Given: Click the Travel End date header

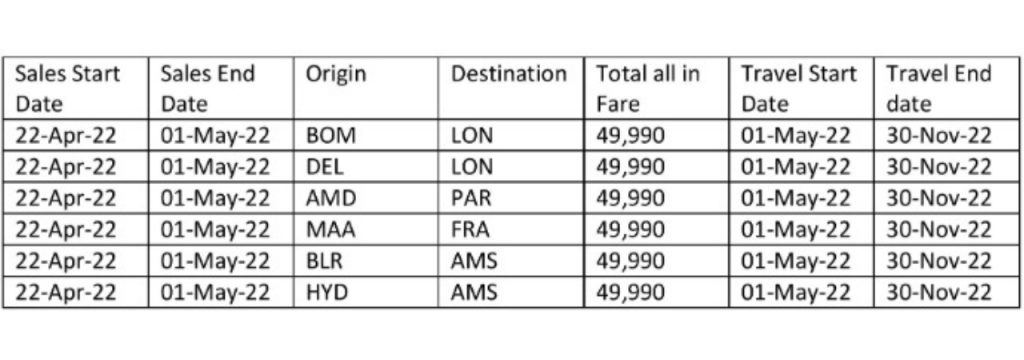Looking at the screenshot, I should click(947, 88).
